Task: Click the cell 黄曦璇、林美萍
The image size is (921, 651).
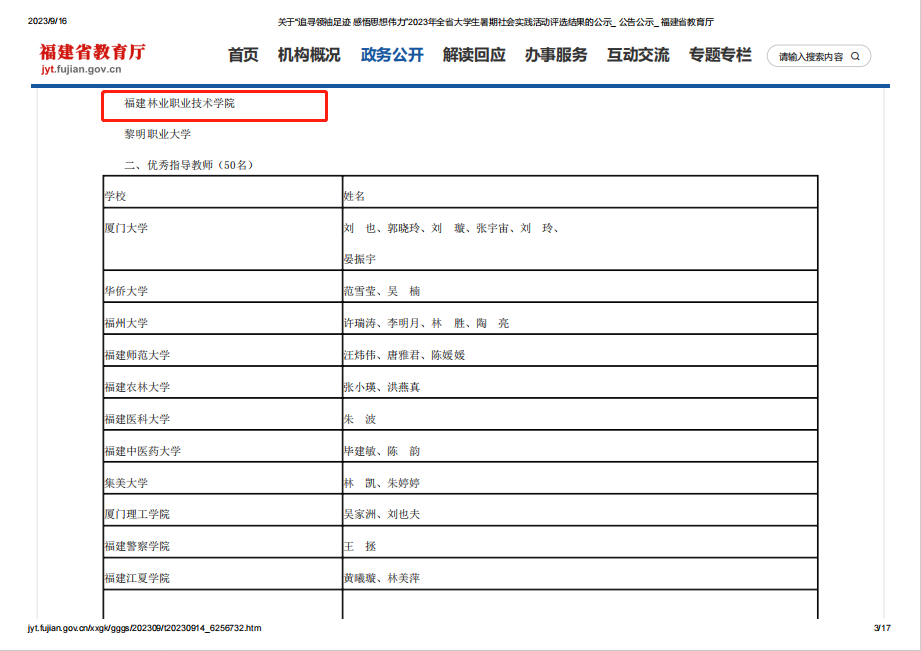Action: coord(580,573)
